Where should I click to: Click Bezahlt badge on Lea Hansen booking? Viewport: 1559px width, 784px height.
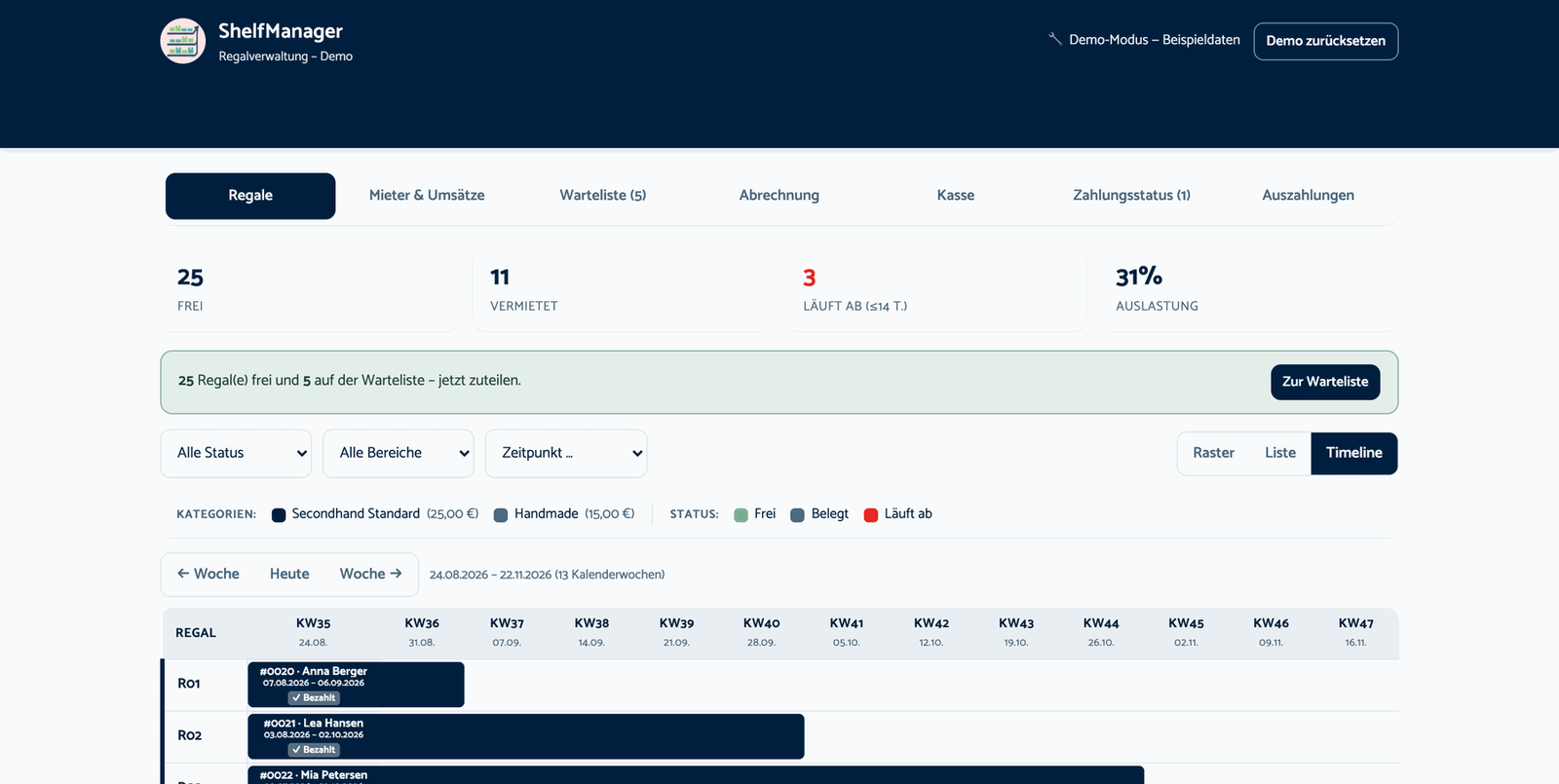pyautogui.click(x=314, y=750)
